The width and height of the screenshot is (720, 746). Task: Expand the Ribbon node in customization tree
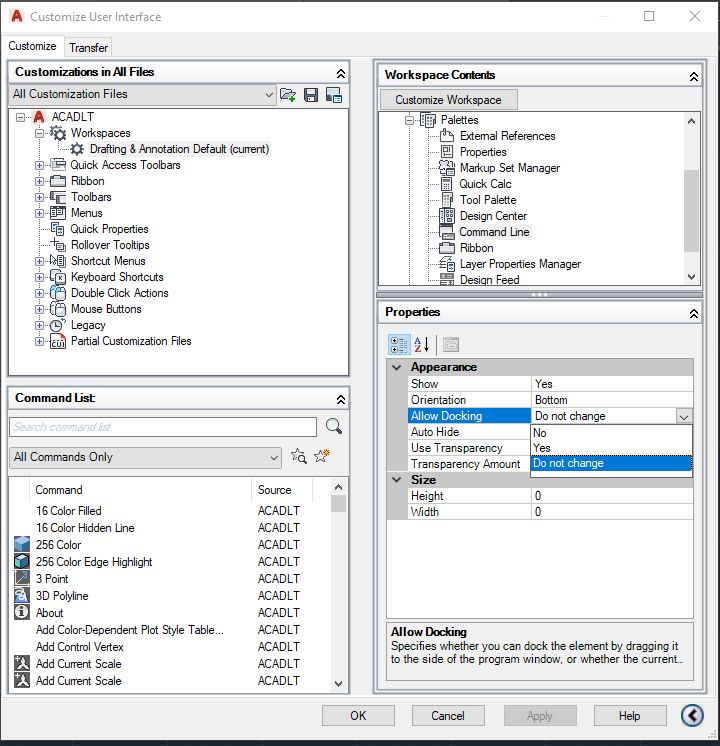pyautogui.click(x=39, y=181)
